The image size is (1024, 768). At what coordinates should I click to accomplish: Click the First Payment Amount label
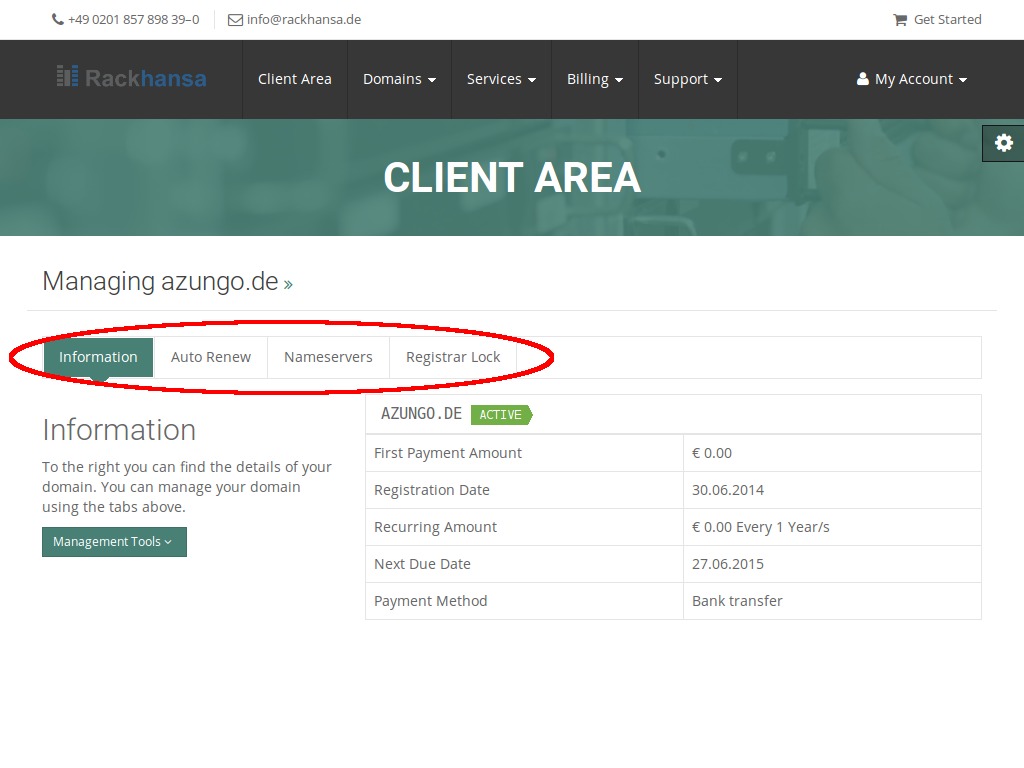pyautogui.click(x=448, y=453)
